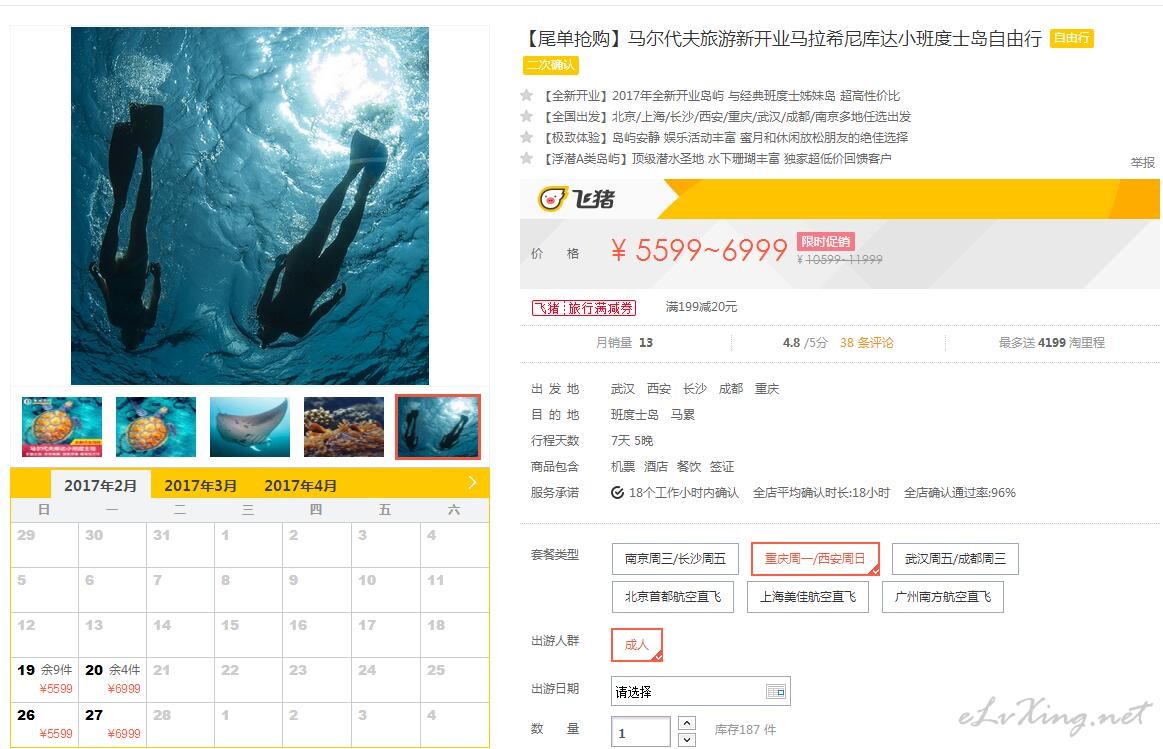Decrease quantity with the down arrow
Viewport: 1163px width, 749px height.
[x=687, y=739]
